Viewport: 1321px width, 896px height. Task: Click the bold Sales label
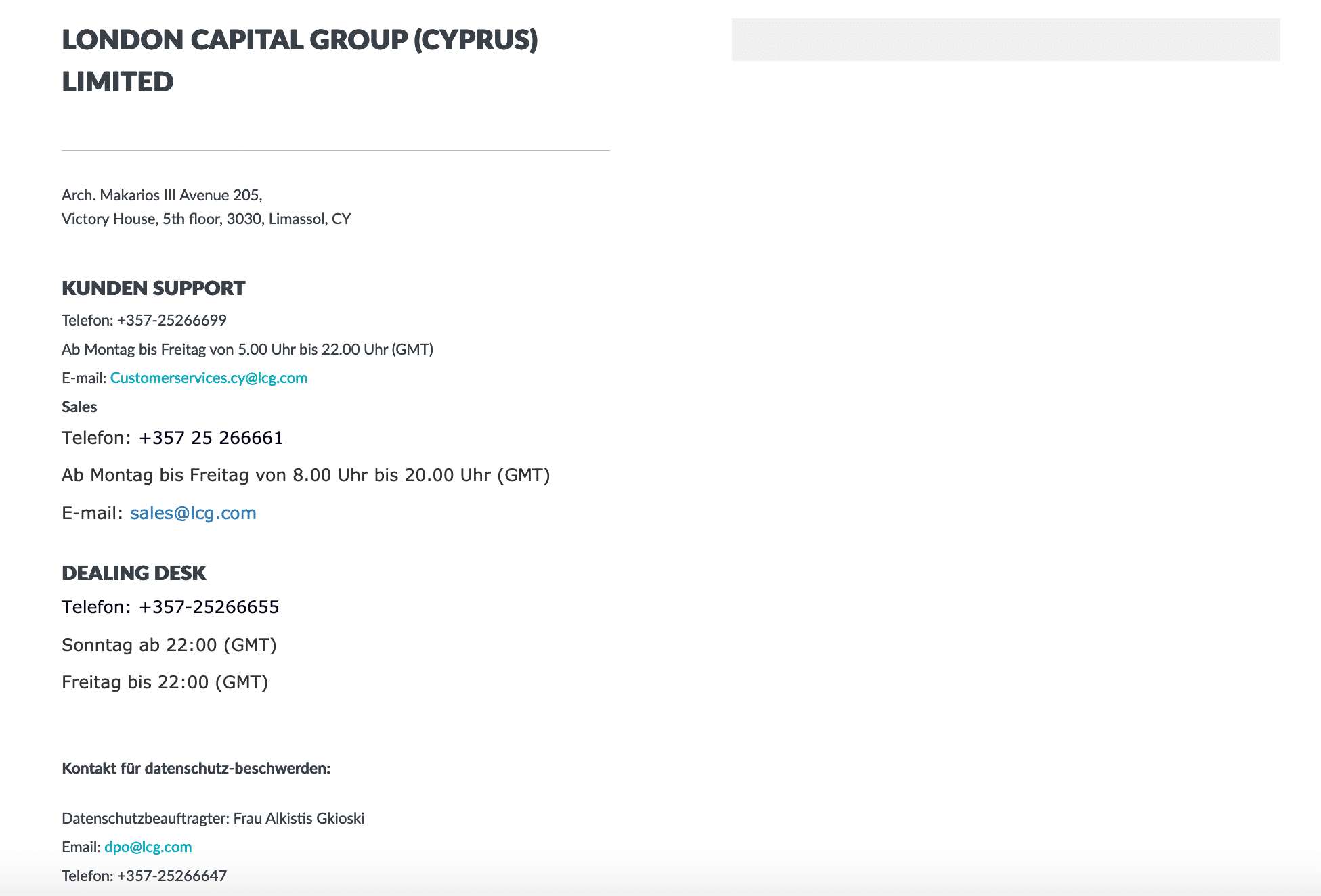click(x=79, y=407)
